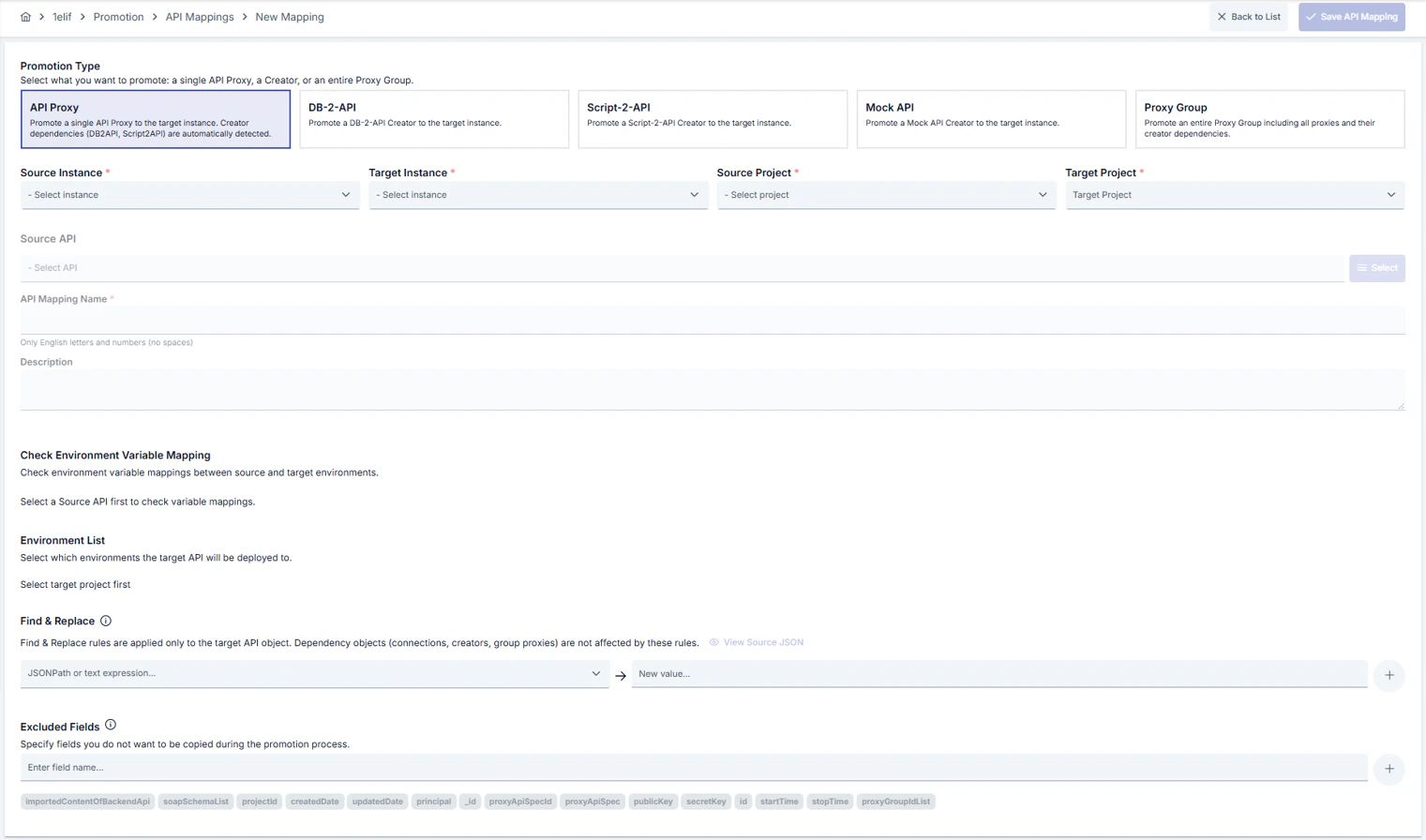Click into API Mapping Name field
This screenshot has width=1426, height=840.
pos(713,321)
